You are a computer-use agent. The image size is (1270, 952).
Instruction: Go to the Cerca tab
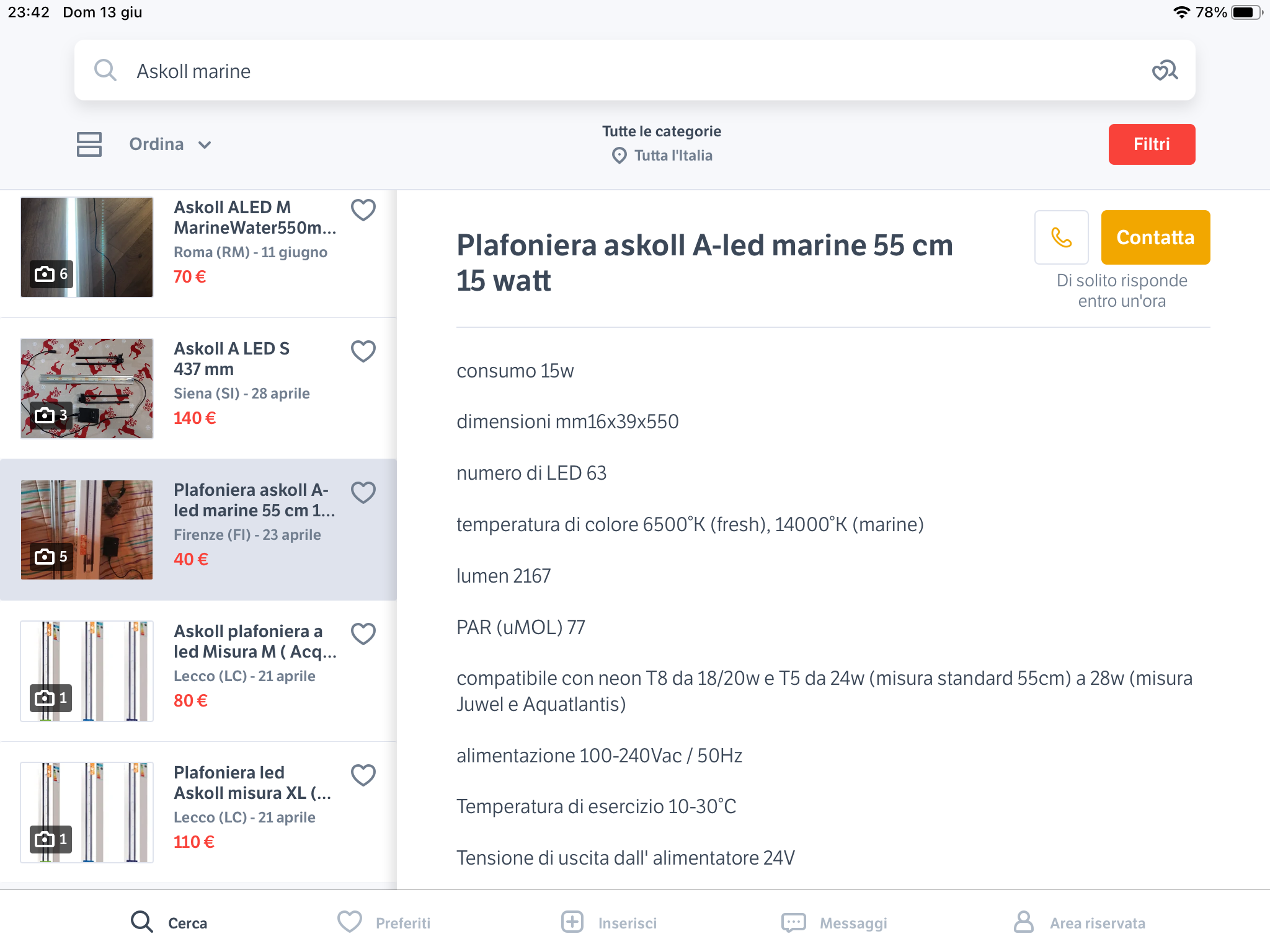(x=169, y=922)
